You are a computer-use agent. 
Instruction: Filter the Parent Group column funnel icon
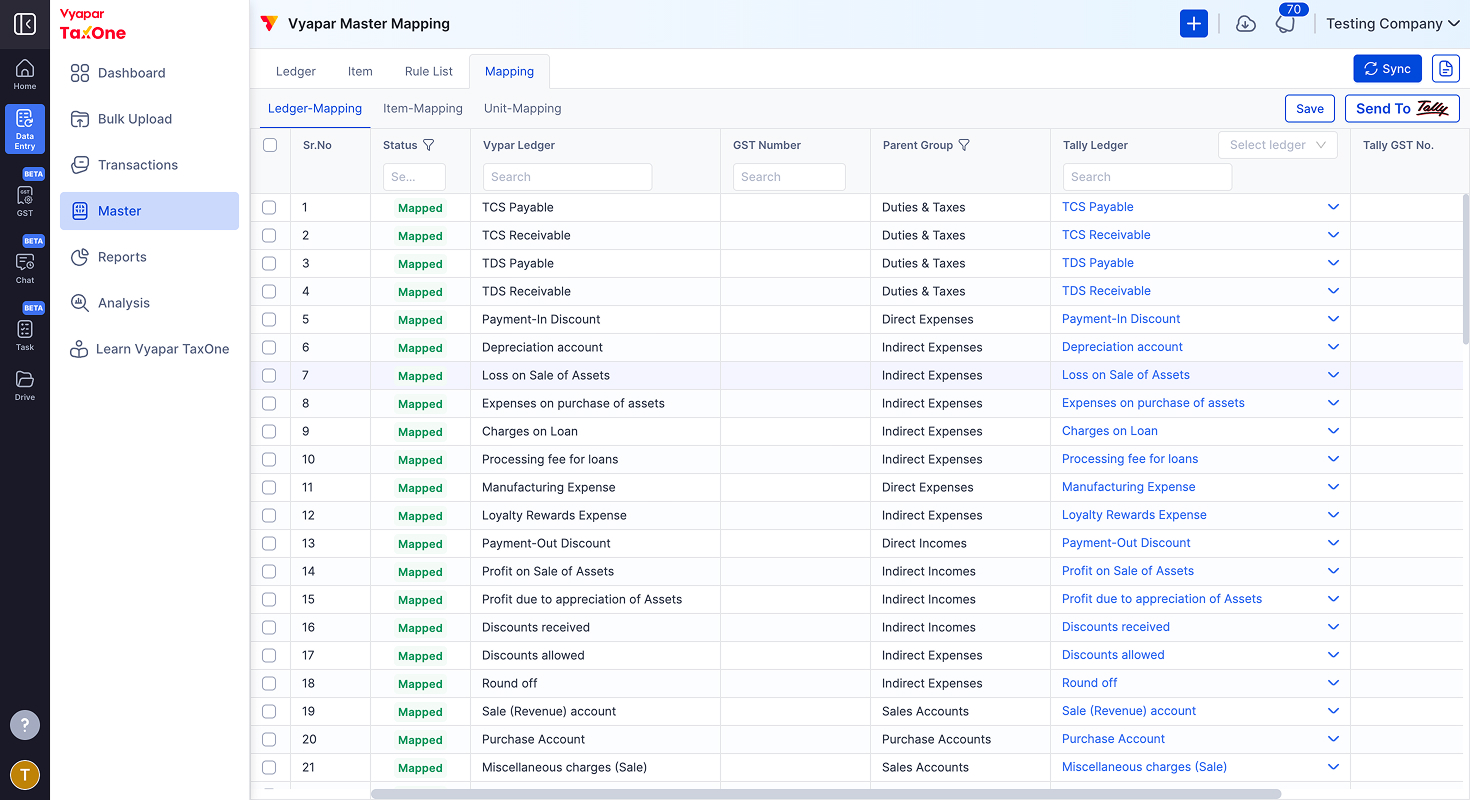point(964,145)
